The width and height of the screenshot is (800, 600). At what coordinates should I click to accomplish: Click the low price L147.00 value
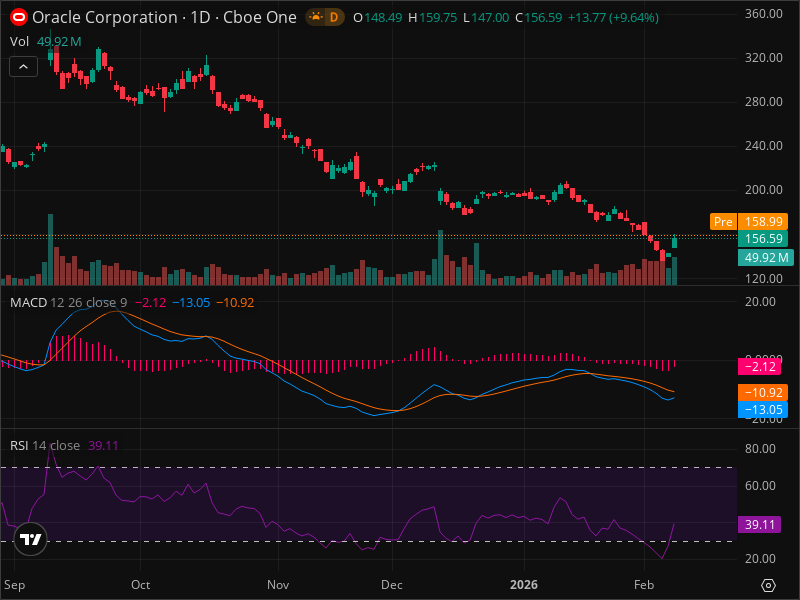click(x=486, y=17)
